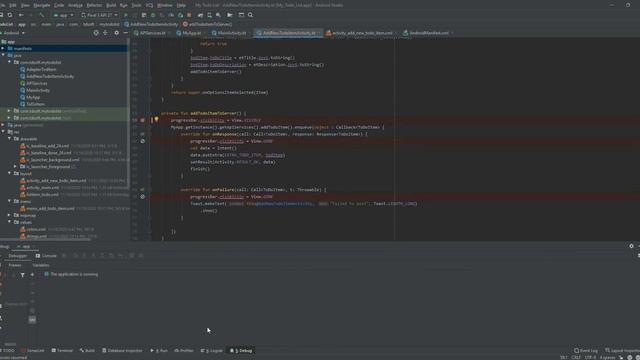
Task: Click the Back navigation arrow in toolbar
Action: point(21,15)
